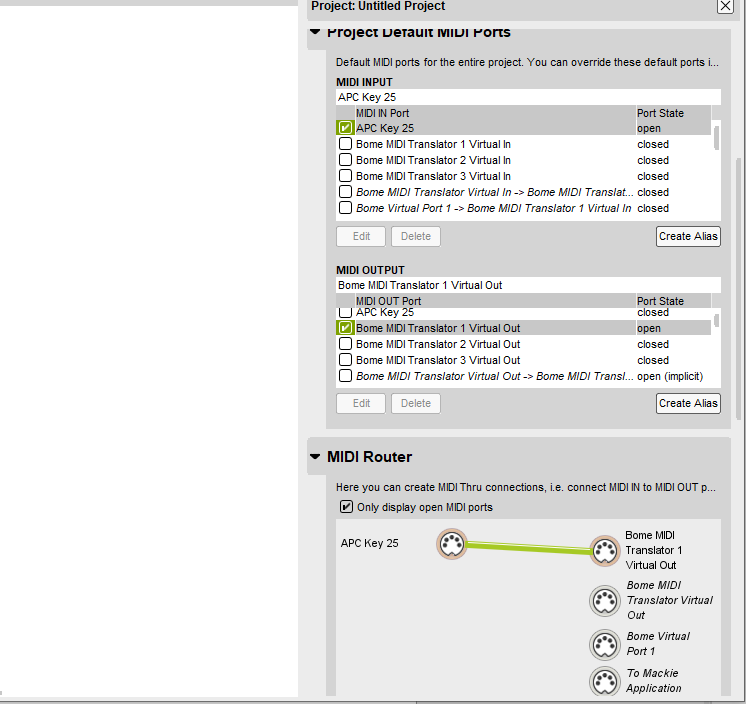Select 'Bome MIDI Translator 2 Virtual In' row text

pos(433,160)
